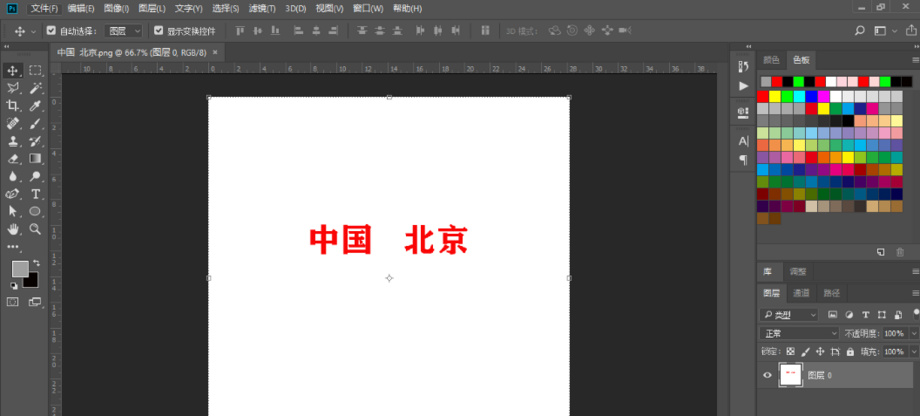The width and height of the screenshot is (920, 416).
Task: Select the Dodge tool
Action: 35,176
